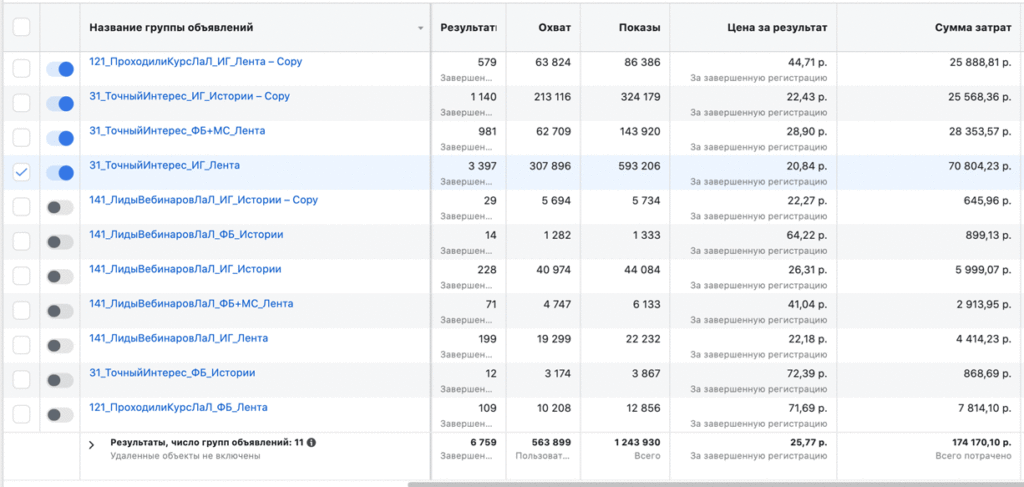The image size is (1024, 487).
Task: Open the 141_ЛидыВебинаровЛаЛ_ИГ_Истории ad set
Action: click(x=185, y=269)
